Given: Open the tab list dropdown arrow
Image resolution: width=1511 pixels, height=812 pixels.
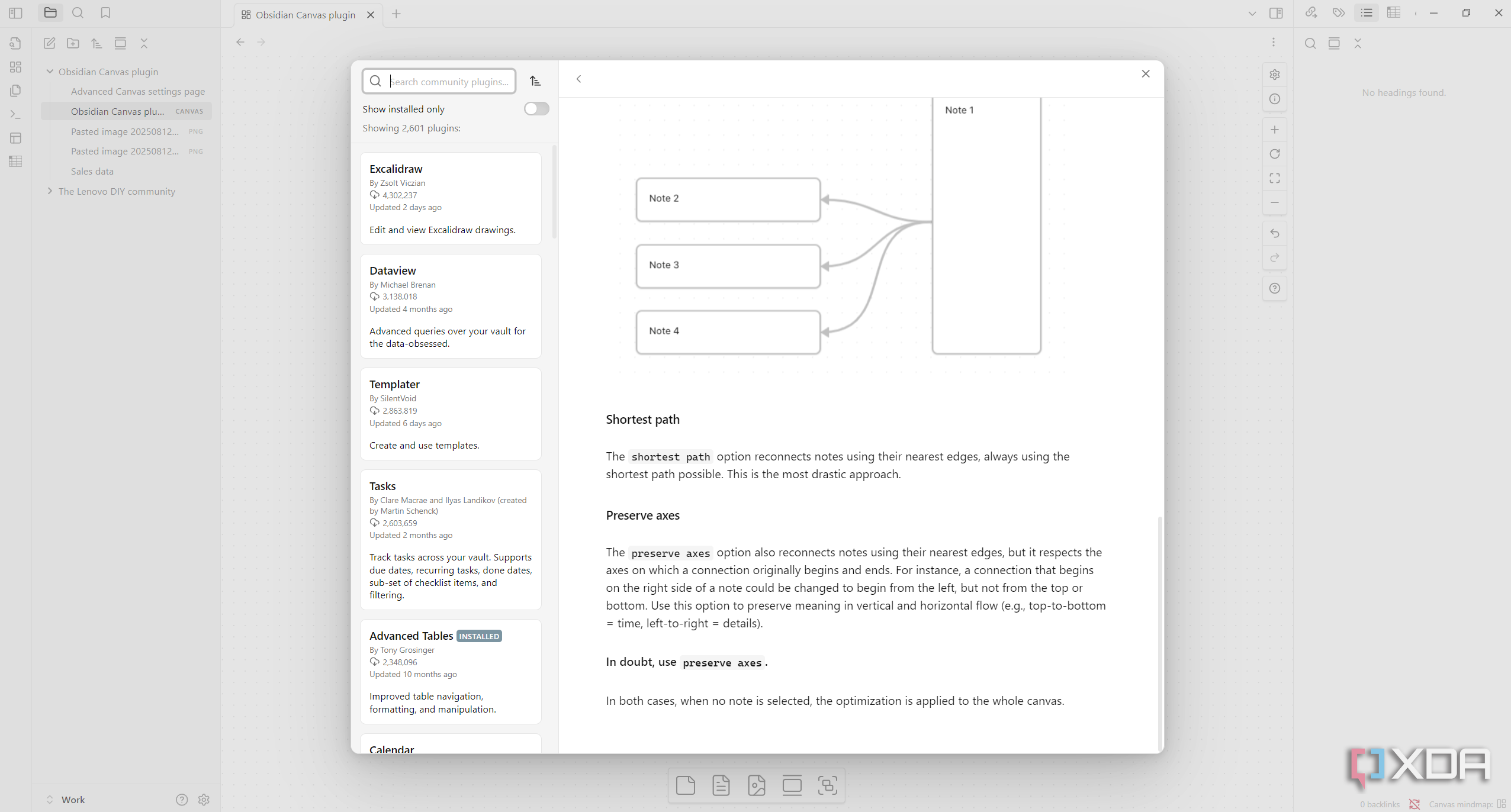Looking at the screenshot, I should pyautogui.click(x=1252, y=13).
